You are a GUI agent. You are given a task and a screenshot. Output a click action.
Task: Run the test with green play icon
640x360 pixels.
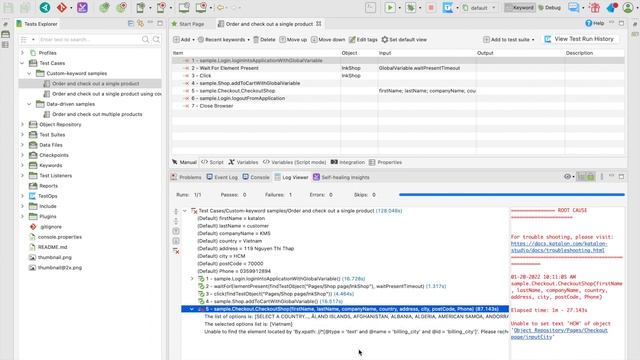click(x=390, y=7)
